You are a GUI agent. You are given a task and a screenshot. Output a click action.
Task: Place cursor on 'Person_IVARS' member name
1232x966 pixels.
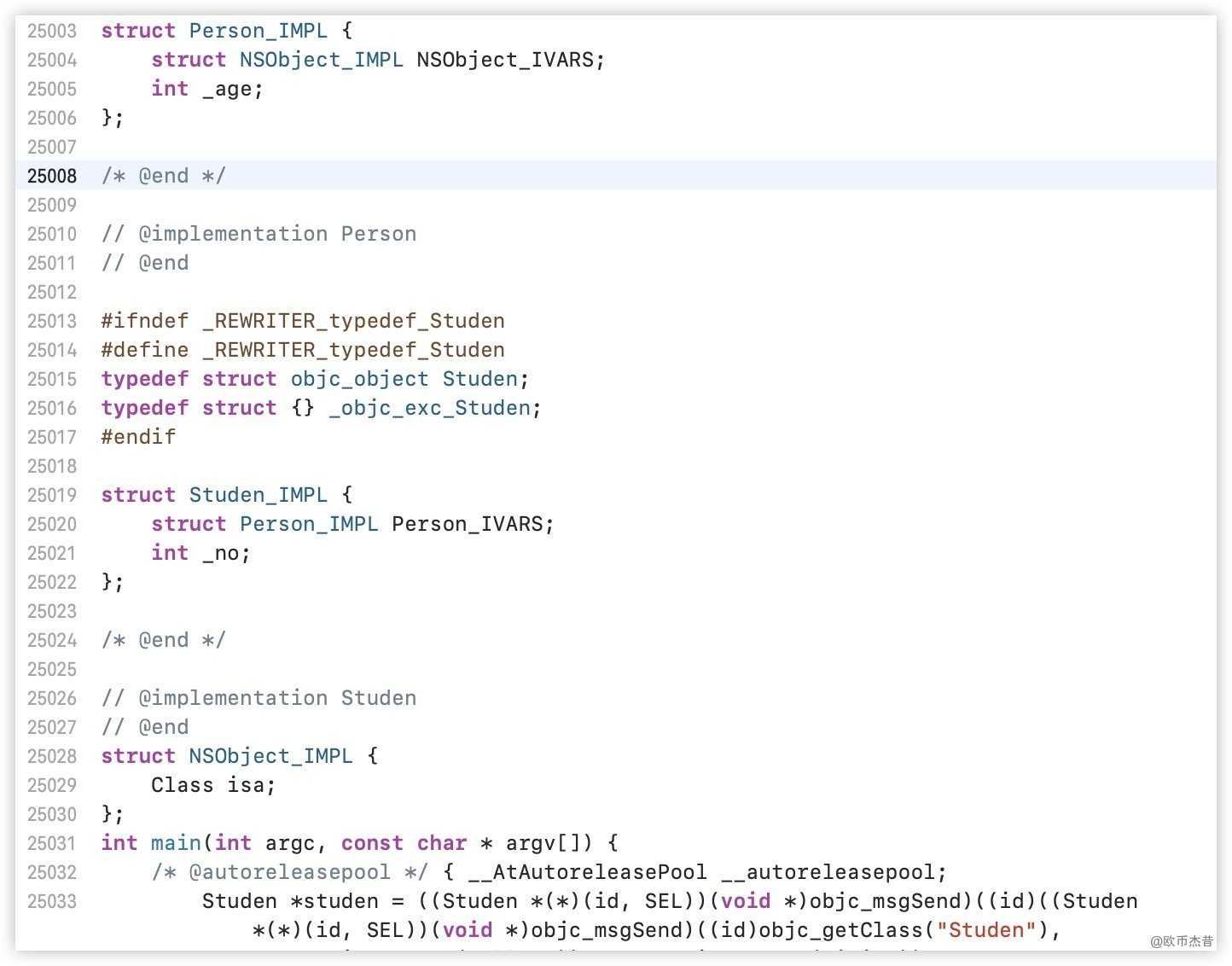point(467,524)
